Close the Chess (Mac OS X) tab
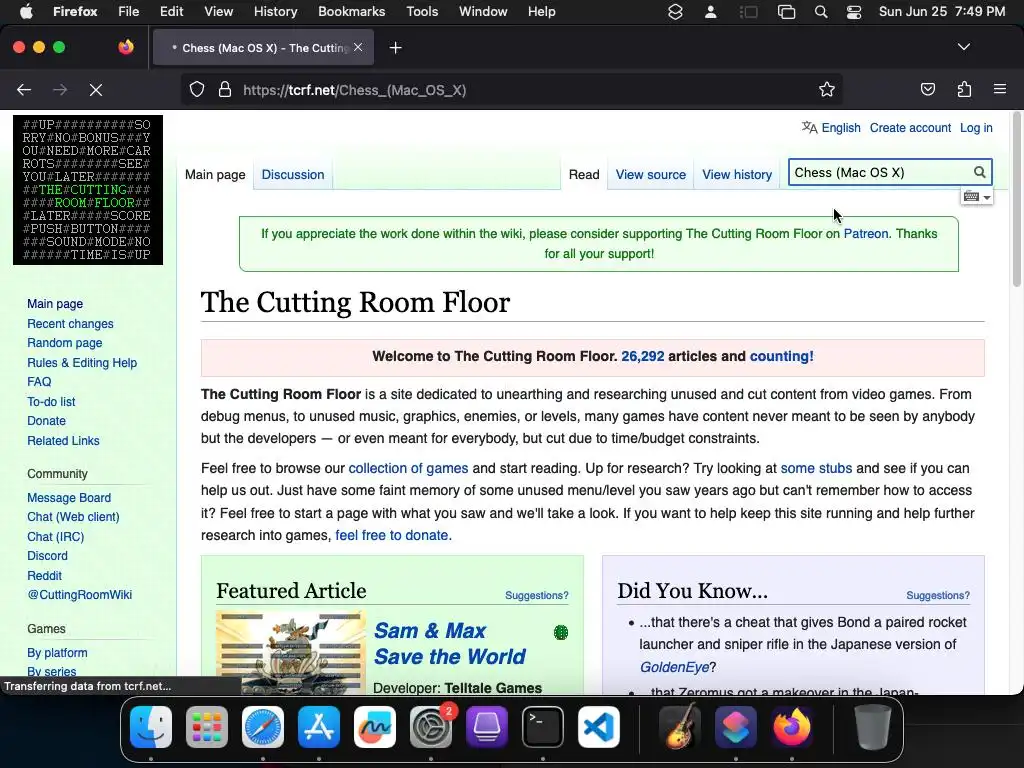This screenshot has width=1024, height=768. pyautogui.click(x=358, y=47)
